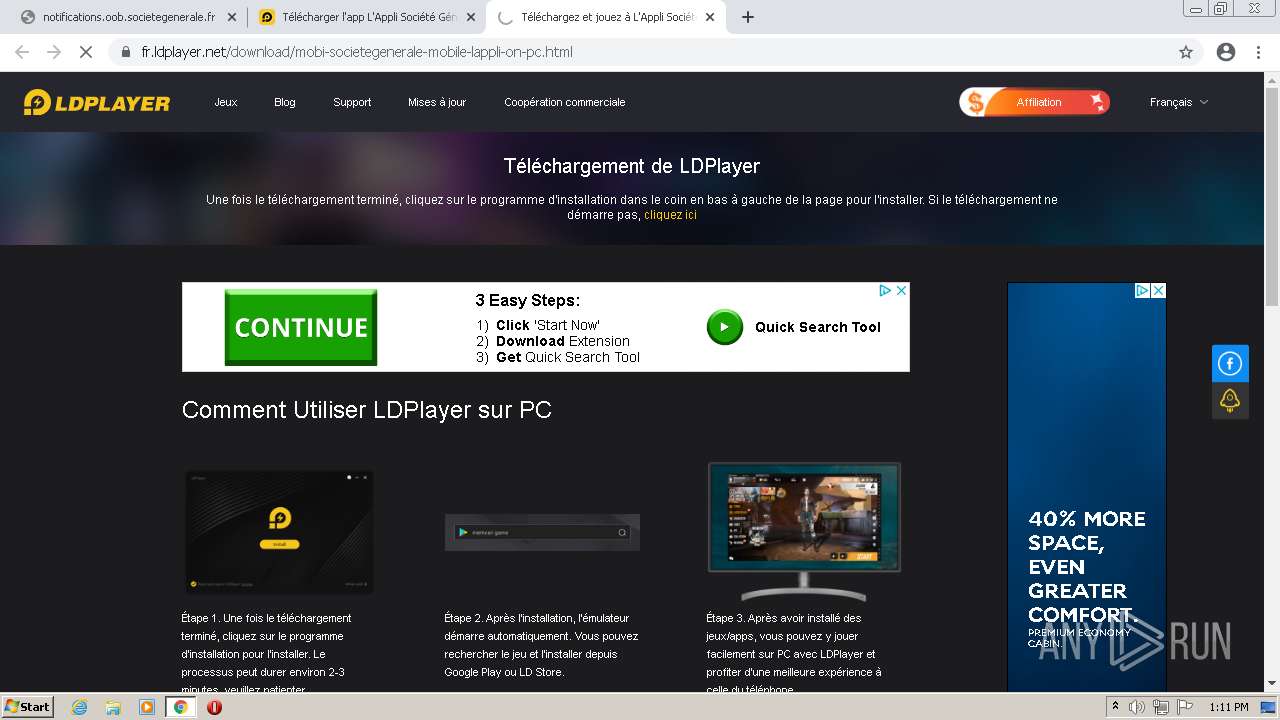Click 'Téléchargement de LDPlayer' heading
1280x720 pixels.
click(632, 166)
